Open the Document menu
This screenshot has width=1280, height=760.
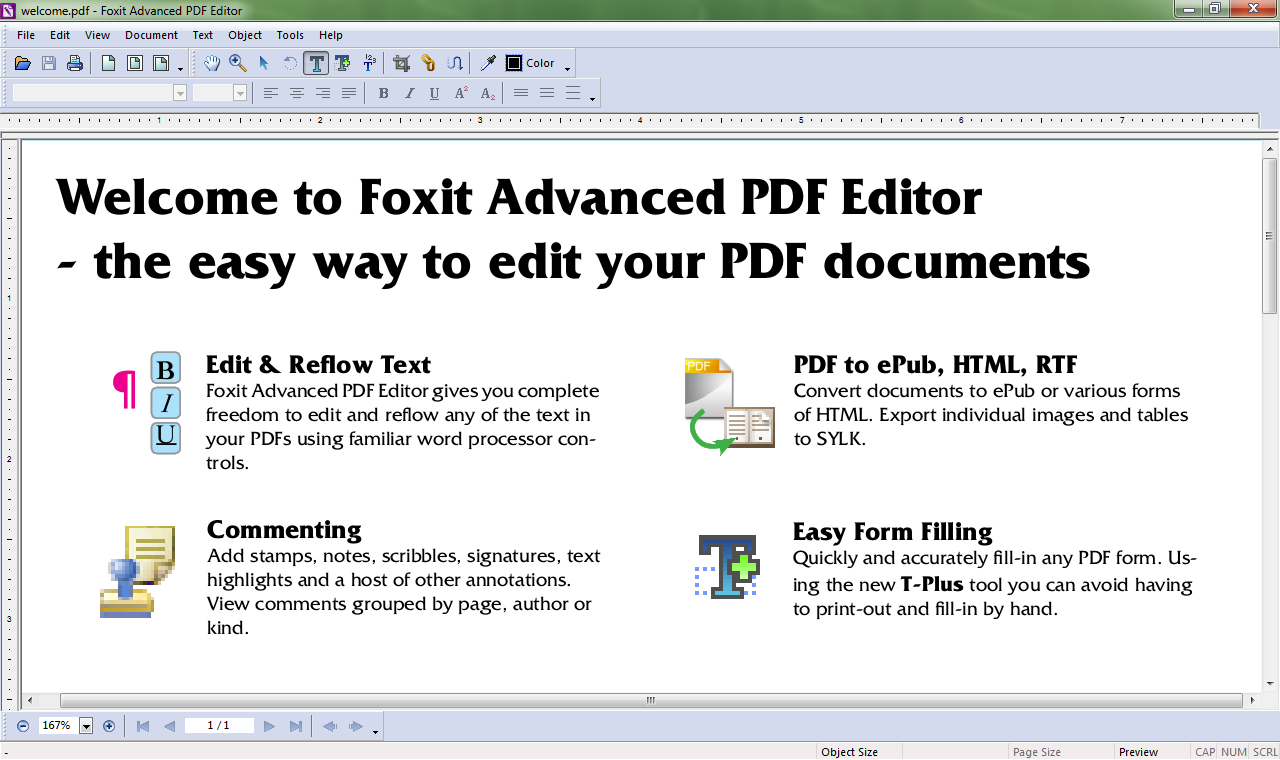coord(151,35)
